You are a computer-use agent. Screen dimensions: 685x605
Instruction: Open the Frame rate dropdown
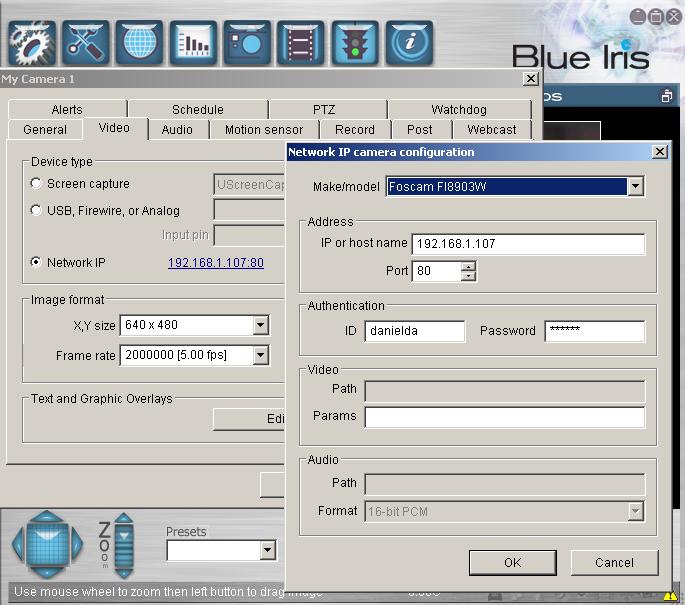(260, 355)
